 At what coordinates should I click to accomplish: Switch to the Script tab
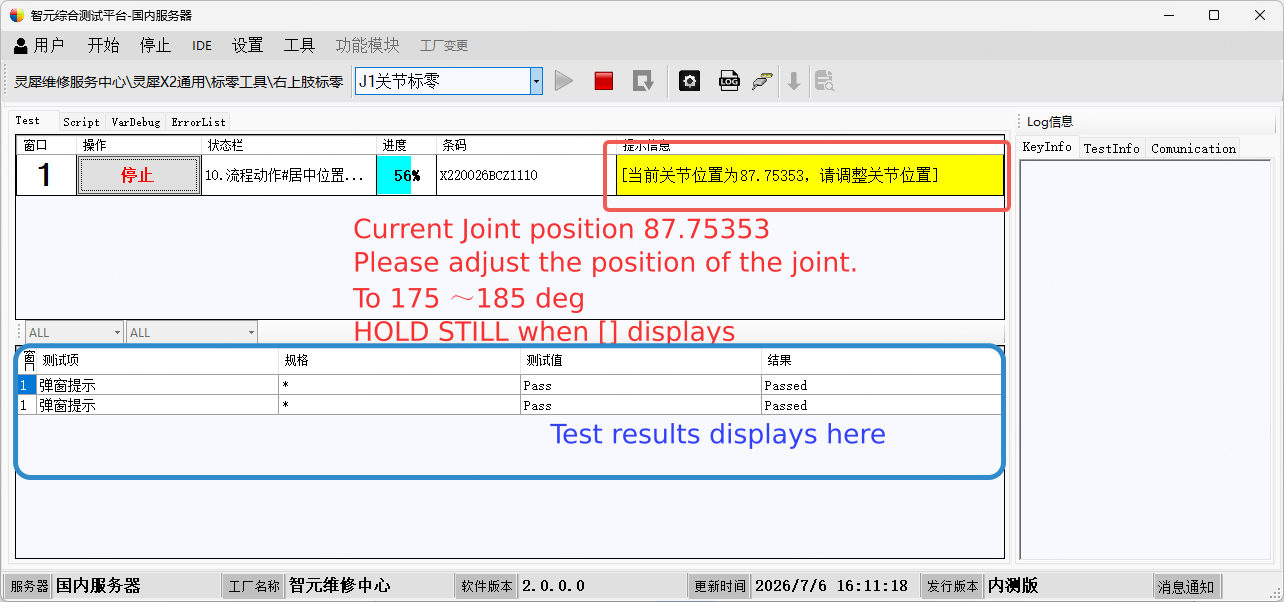pos(81,122)
